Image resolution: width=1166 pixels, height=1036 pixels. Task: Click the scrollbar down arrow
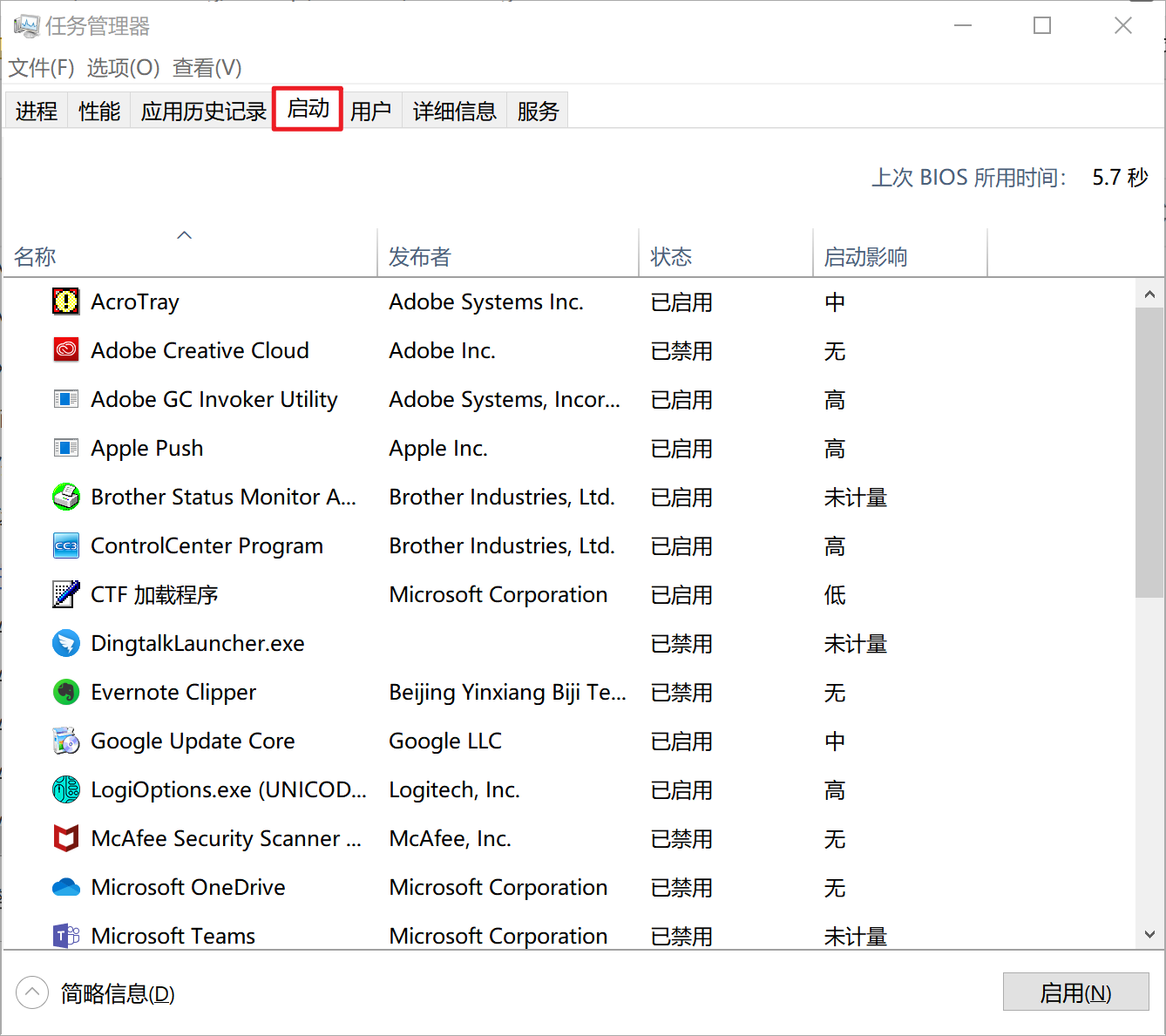click(x=1149, y=934)
